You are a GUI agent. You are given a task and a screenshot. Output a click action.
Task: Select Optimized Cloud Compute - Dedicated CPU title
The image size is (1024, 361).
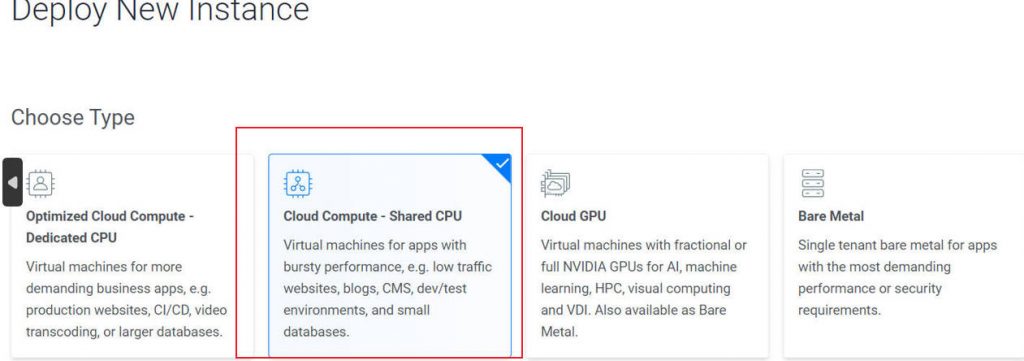point(110,227)
